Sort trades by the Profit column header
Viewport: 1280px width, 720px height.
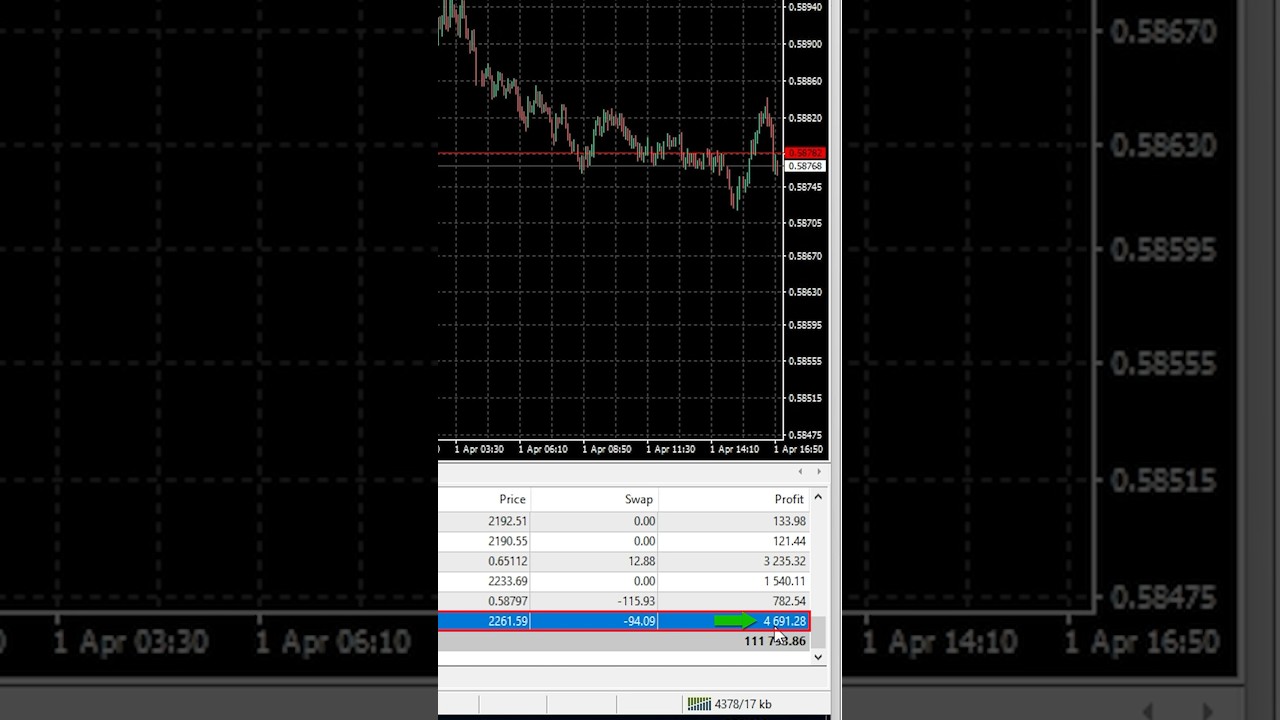point(789,499)
